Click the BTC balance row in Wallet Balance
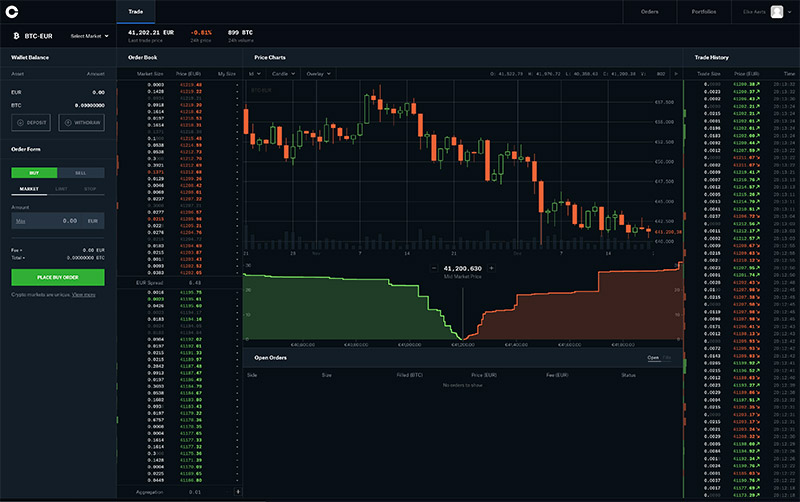Viewport: 800px width, 502px height. 58,105
